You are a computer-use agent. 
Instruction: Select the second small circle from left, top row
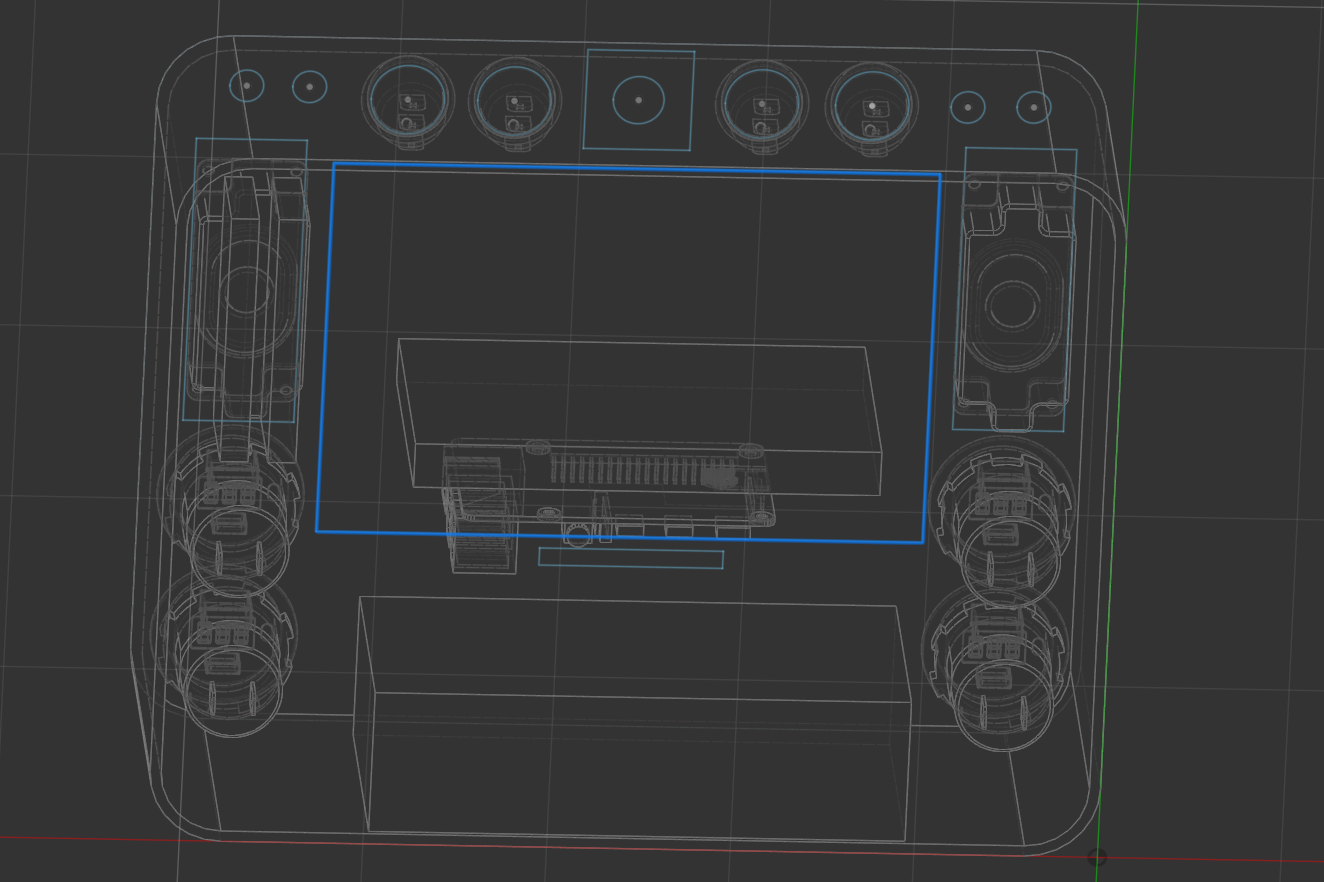[309, 87]
